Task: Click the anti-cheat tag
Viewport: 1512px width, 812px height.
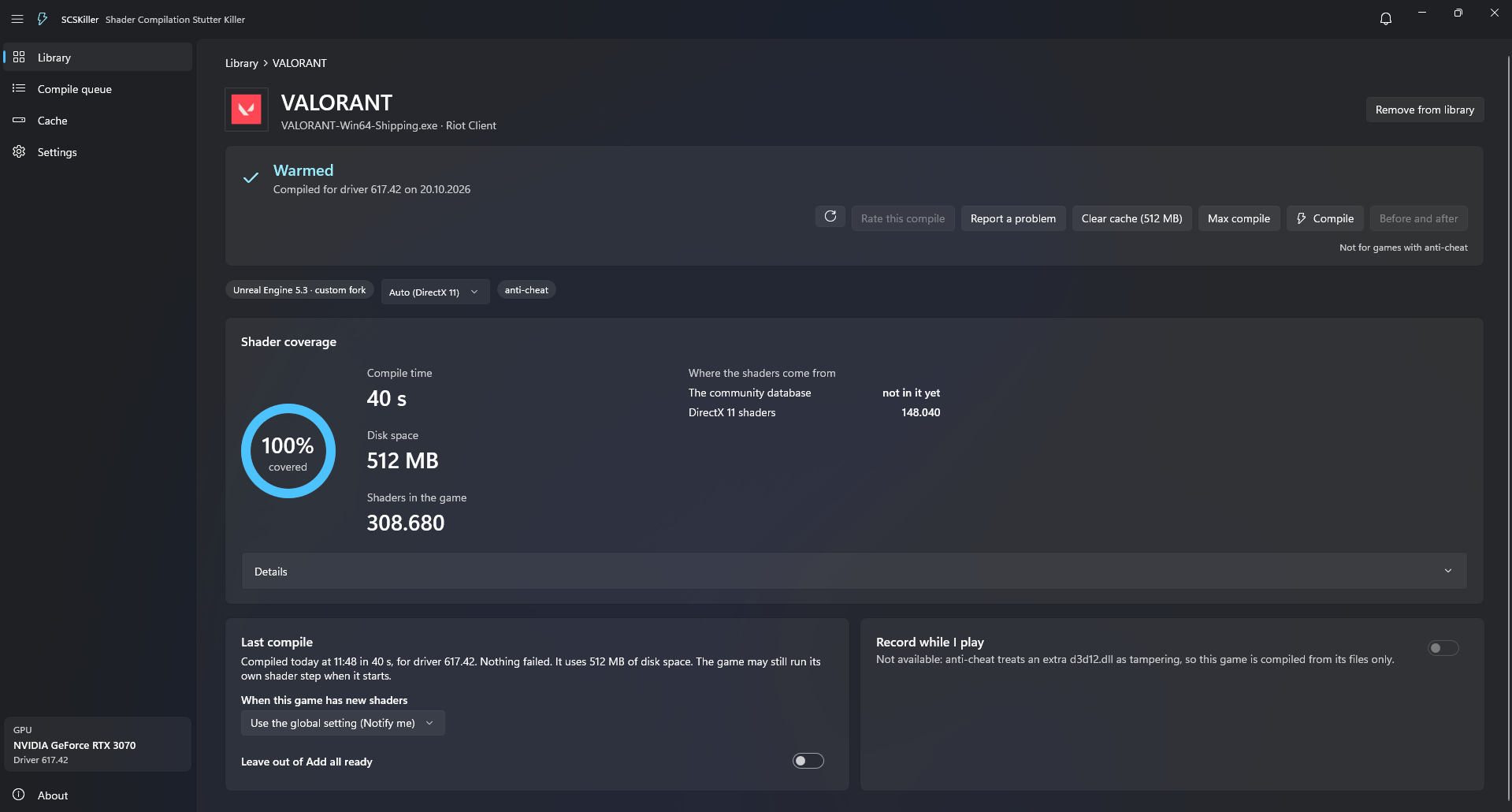Action: (526, 290)
